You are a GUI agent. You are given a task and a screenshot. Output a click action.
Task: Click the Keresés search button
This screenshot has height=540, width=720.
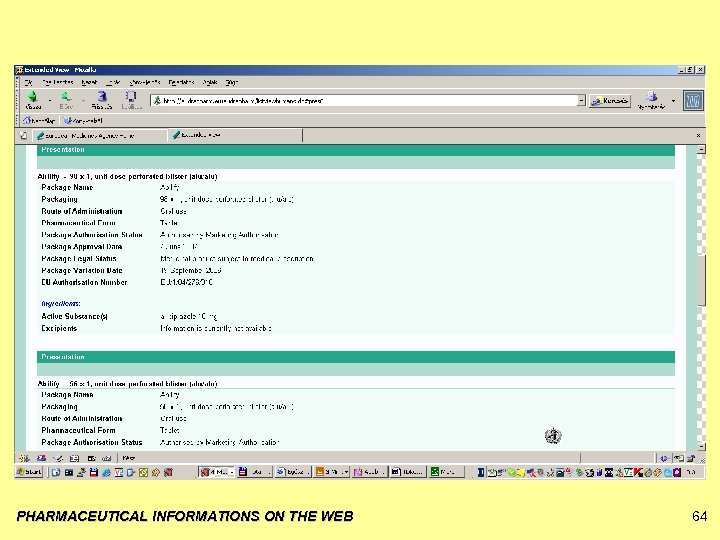tap(610, 101)
